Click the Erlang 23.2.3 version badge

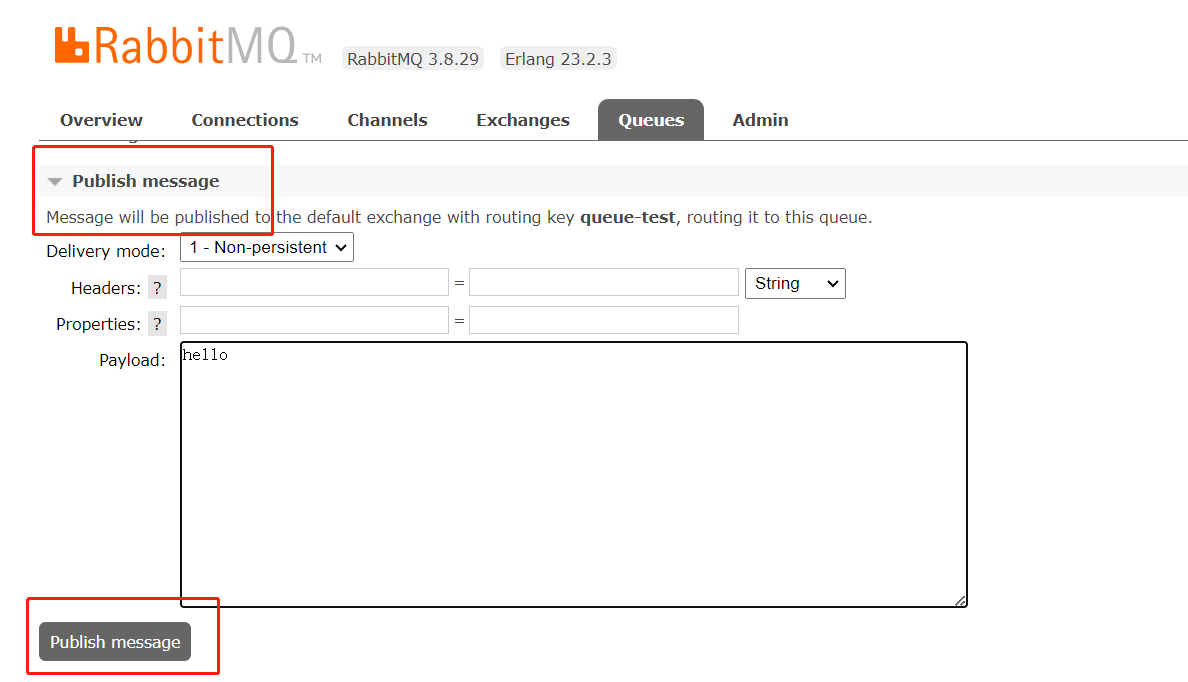(558, 58)
